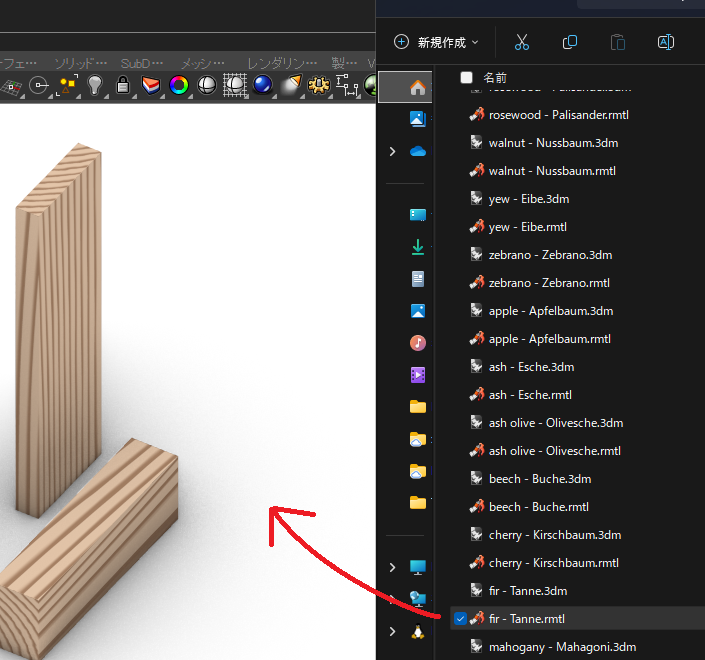Open the layers icon in Rhino toolbar

(x=151, y=85)
